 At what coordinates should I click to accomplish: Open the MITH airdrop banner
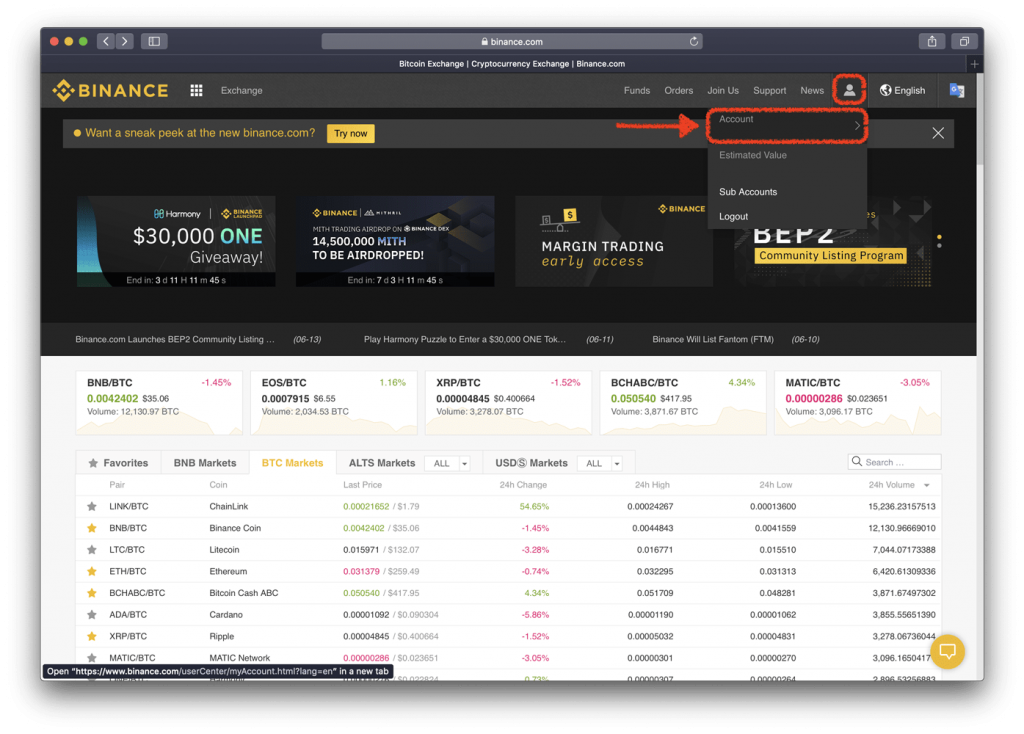pos(394,241)
